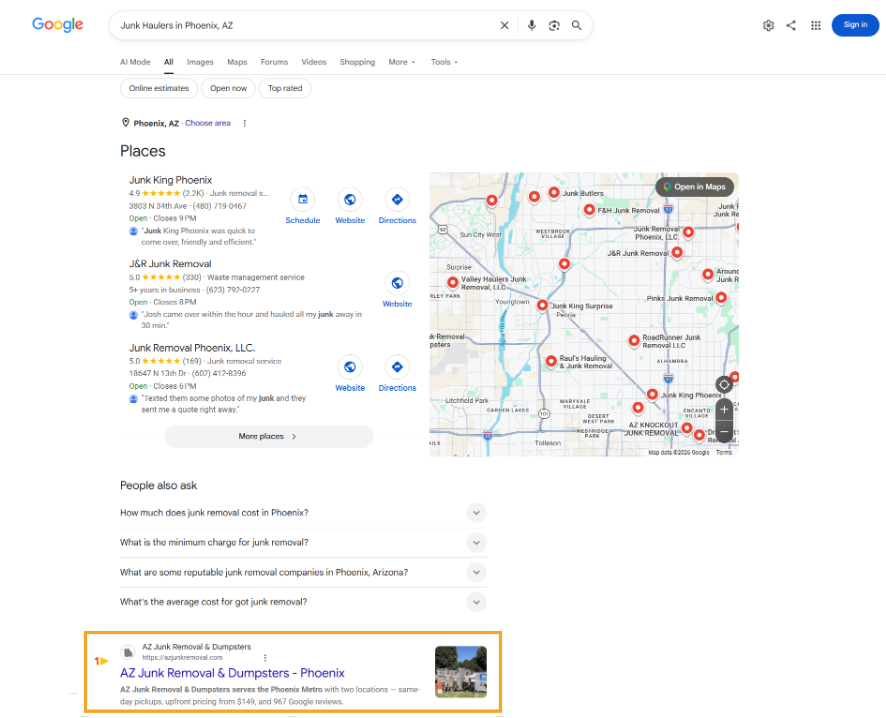Click Junk Butlers map pin
The width and height of the screenshot is (886, 718).
(x=554, y=193)
